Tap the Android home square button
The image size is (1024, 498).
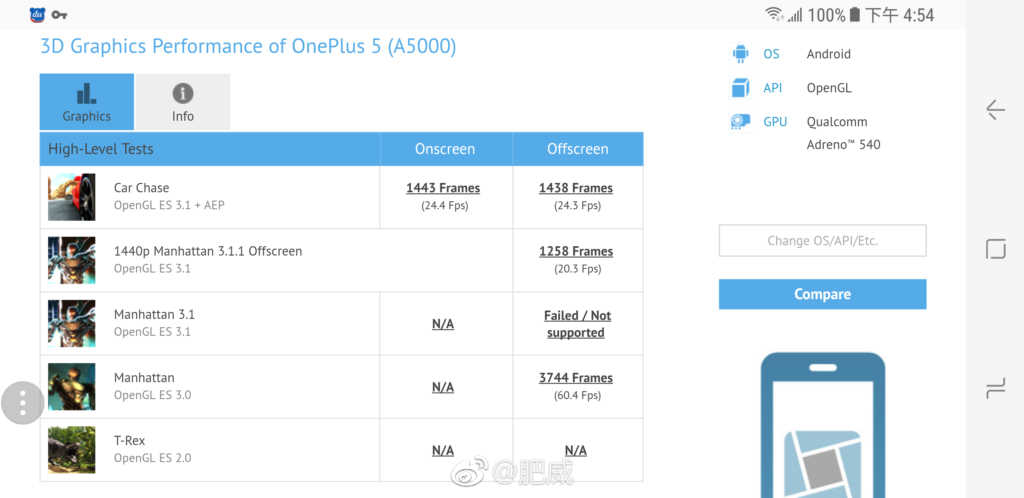pos(995,249)
